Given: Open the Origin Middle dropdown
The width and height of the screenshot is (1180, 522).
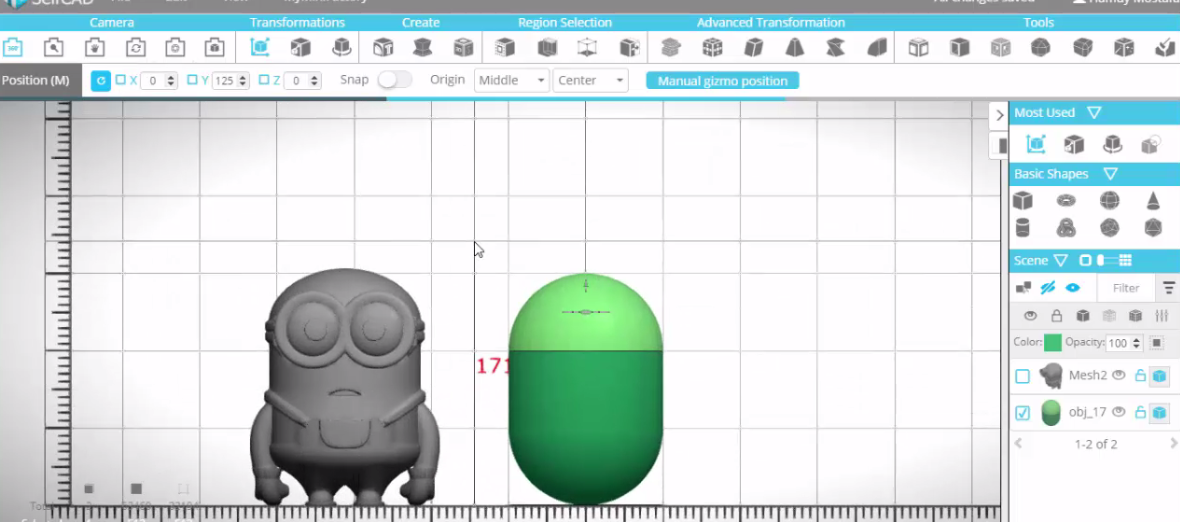Looking at the screenshot, I should pyautogui.click(x=512, y=80).
